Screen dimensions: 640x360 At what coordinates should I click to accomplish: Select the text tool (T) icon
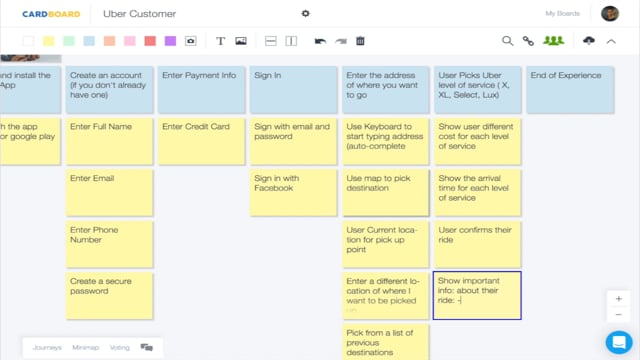[220, 41]
